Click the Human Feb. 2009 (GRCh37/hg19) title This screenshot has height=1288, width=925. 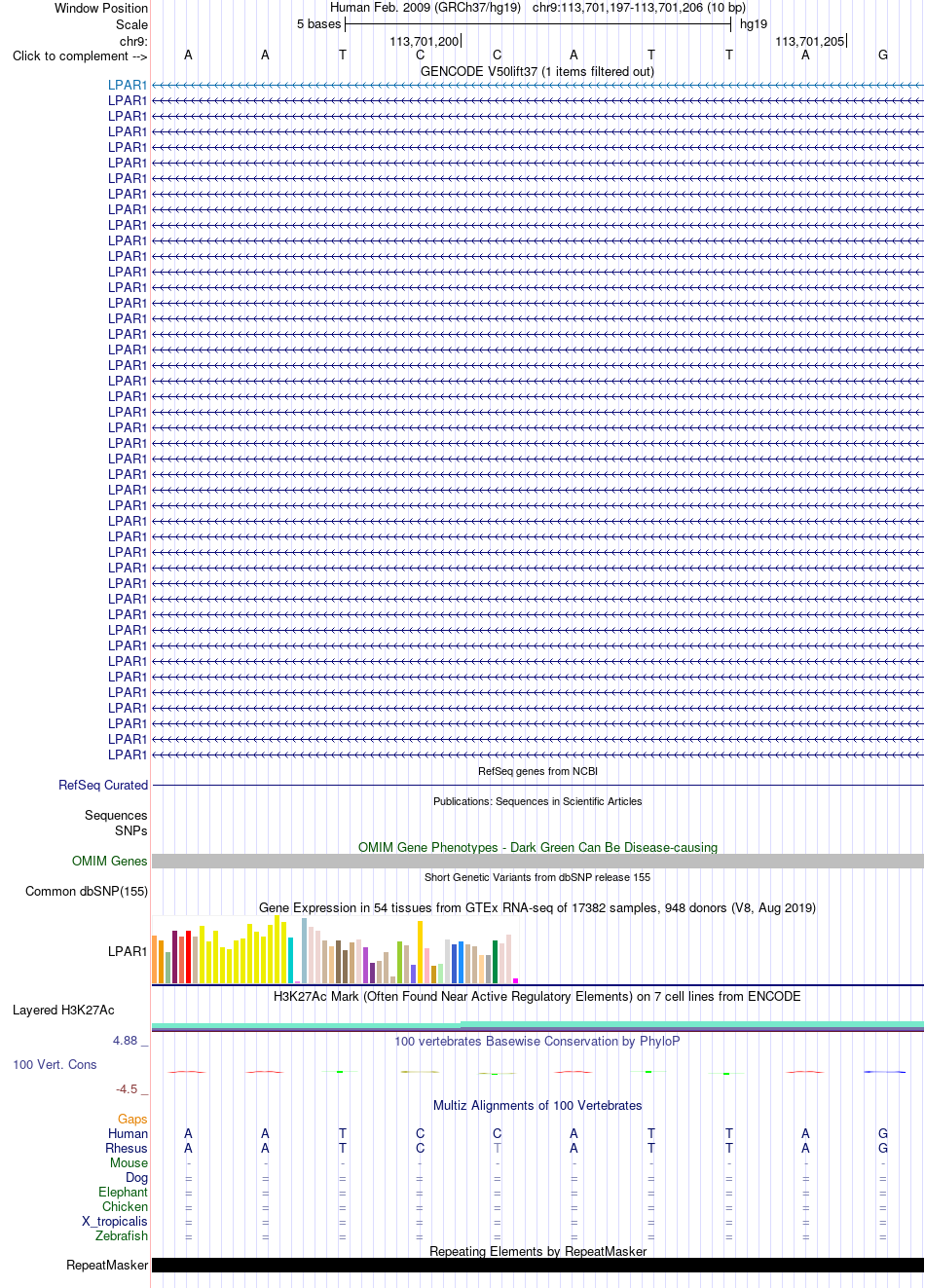(425, 7)
